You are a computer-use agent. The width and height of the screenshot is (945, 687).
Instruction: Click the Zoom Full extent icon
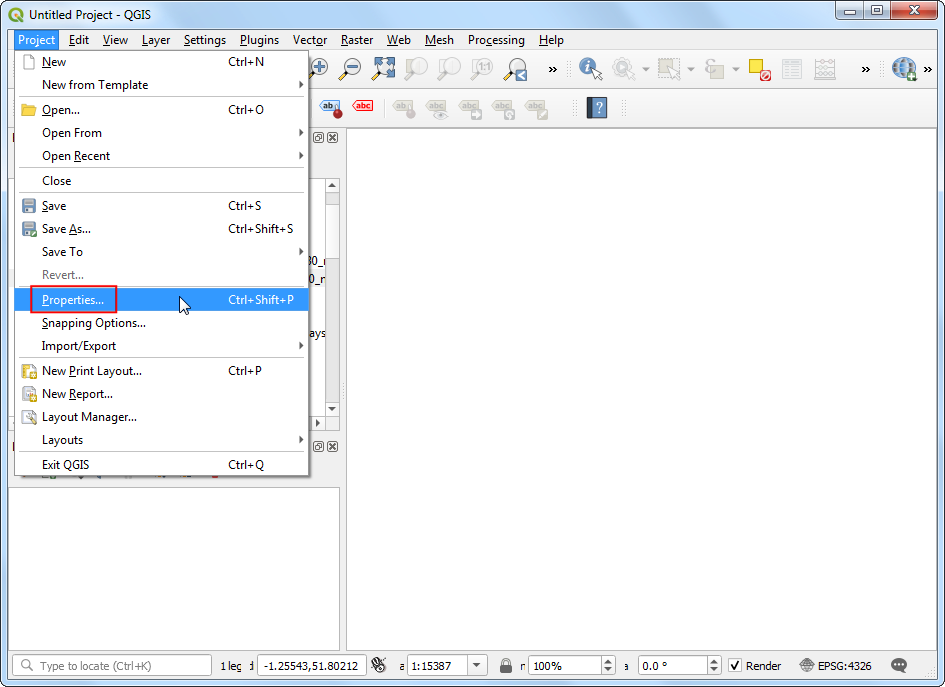pos(383,69)
